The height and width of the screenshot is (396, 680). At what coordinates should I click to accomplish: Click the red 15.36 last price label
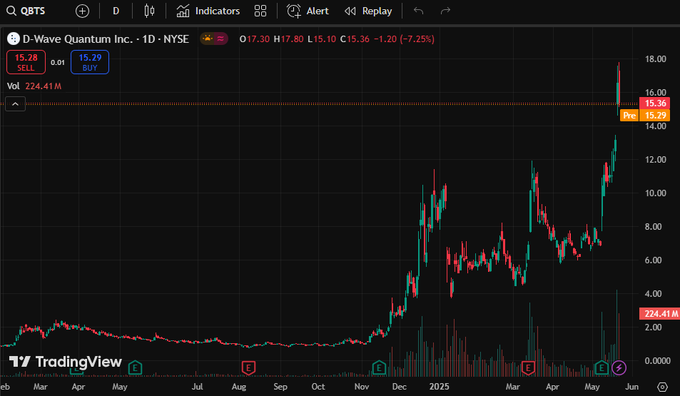(655, 103)
